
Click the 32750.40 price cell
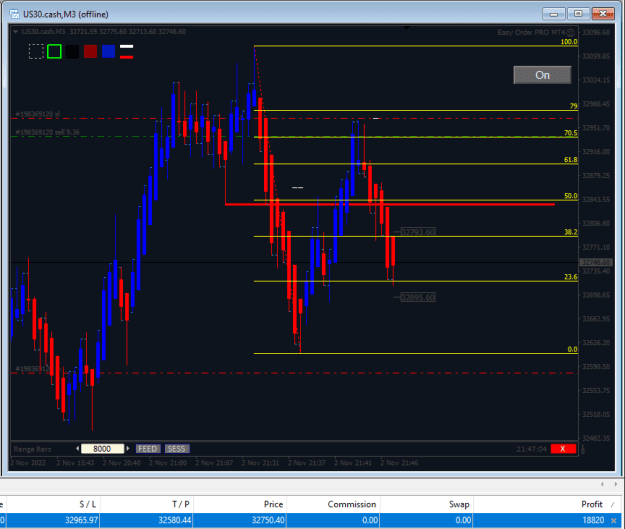pos(240,520)
